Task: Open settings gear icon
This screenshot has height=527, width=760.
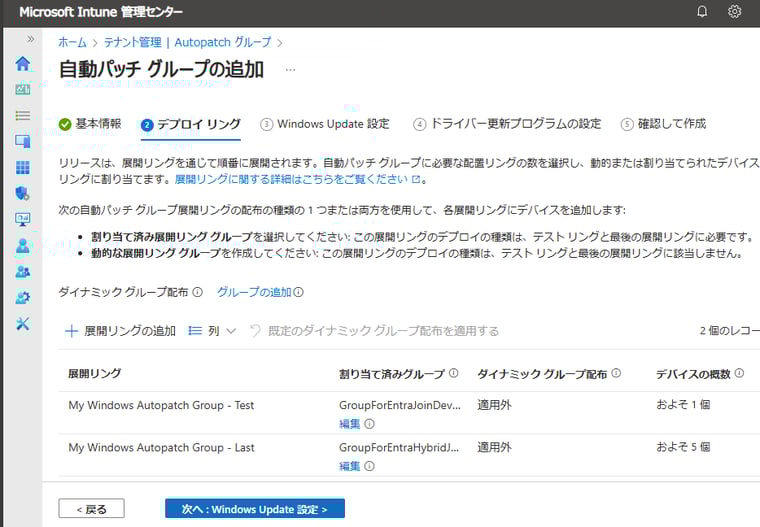Action: 735,11
